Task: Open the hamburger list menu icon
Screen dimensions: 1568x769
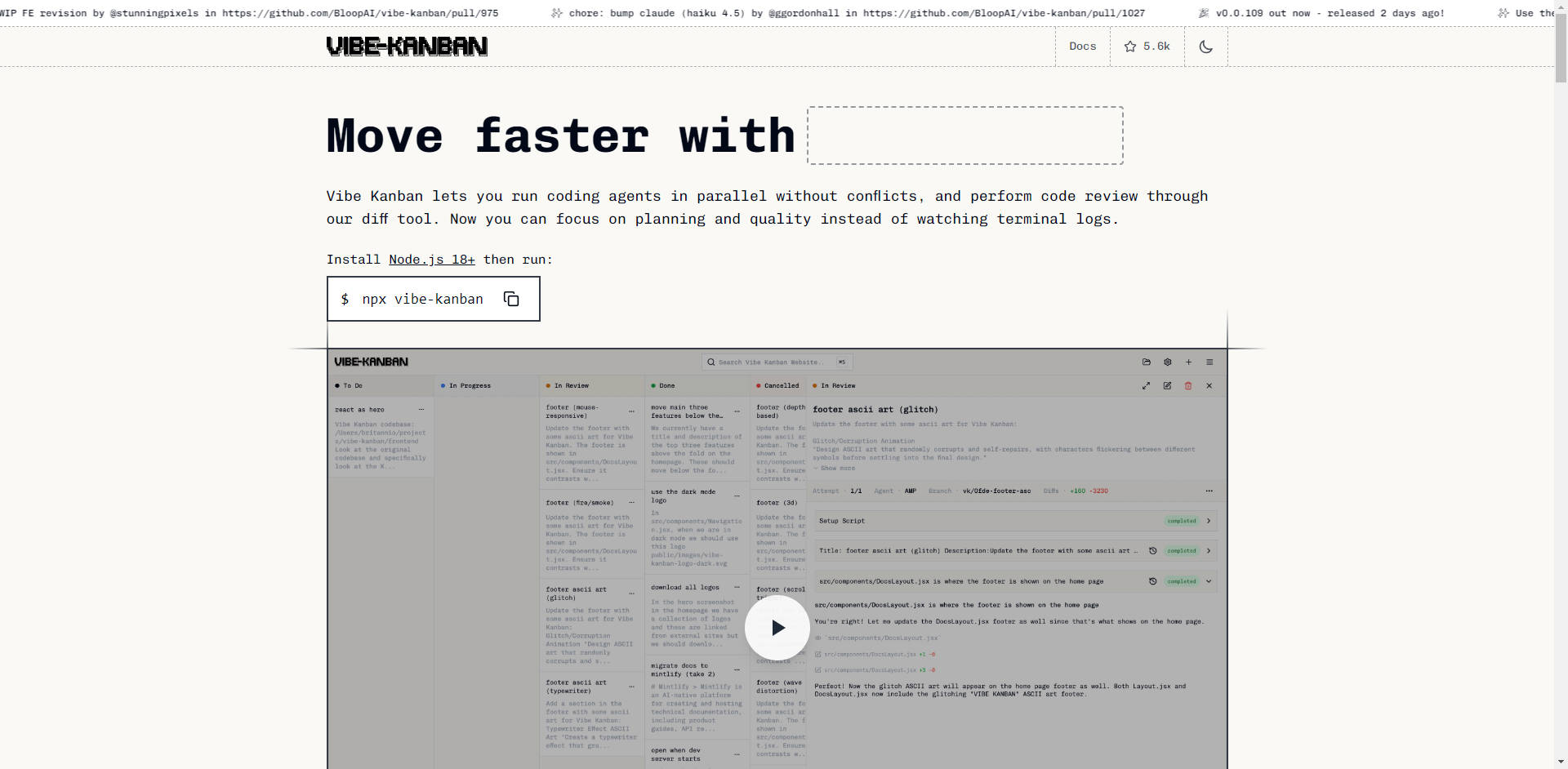Action: [x=1210, y=362]
